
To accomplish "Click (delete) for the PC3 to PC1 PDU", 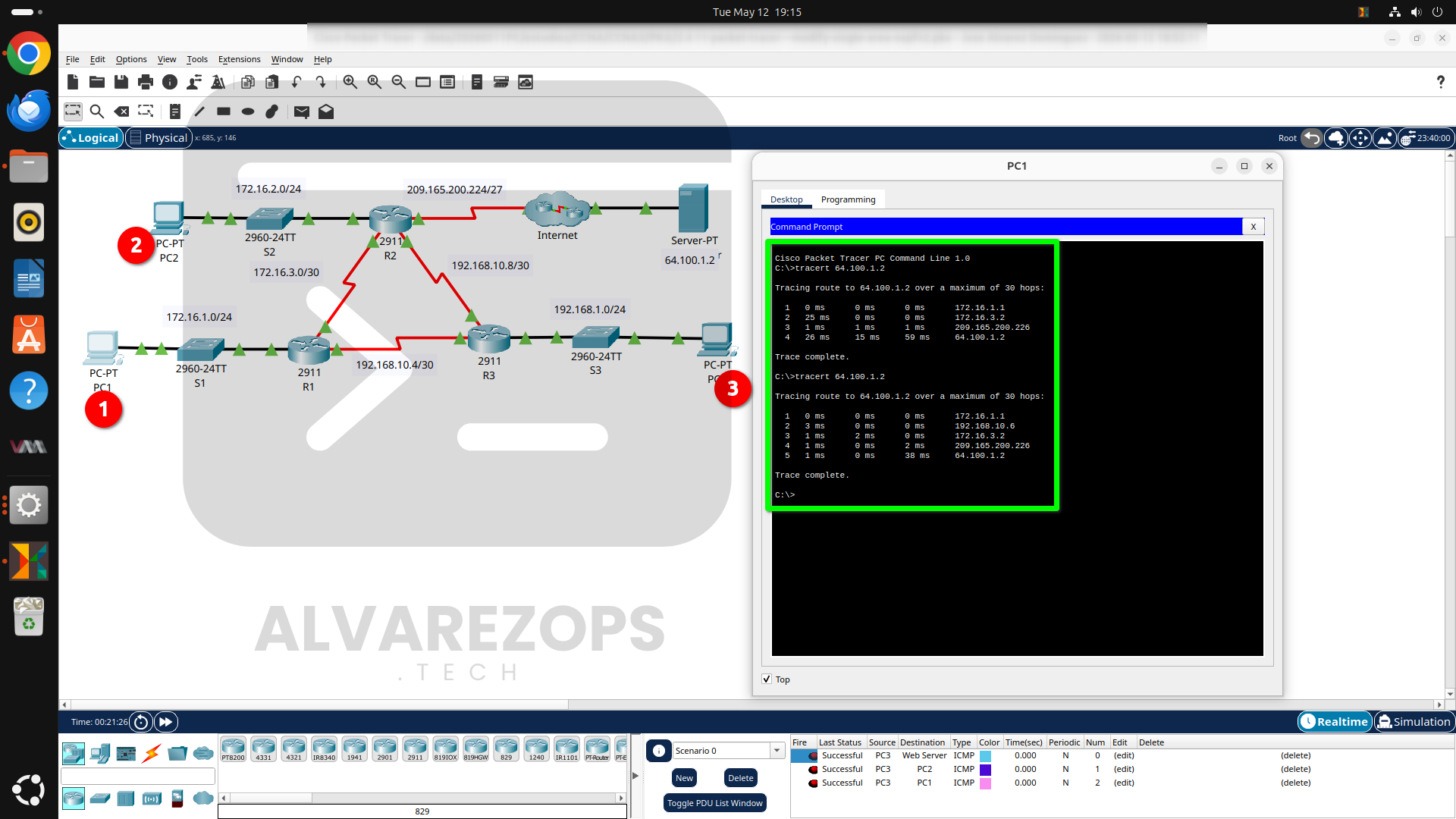I will [x=1295, y=783].
